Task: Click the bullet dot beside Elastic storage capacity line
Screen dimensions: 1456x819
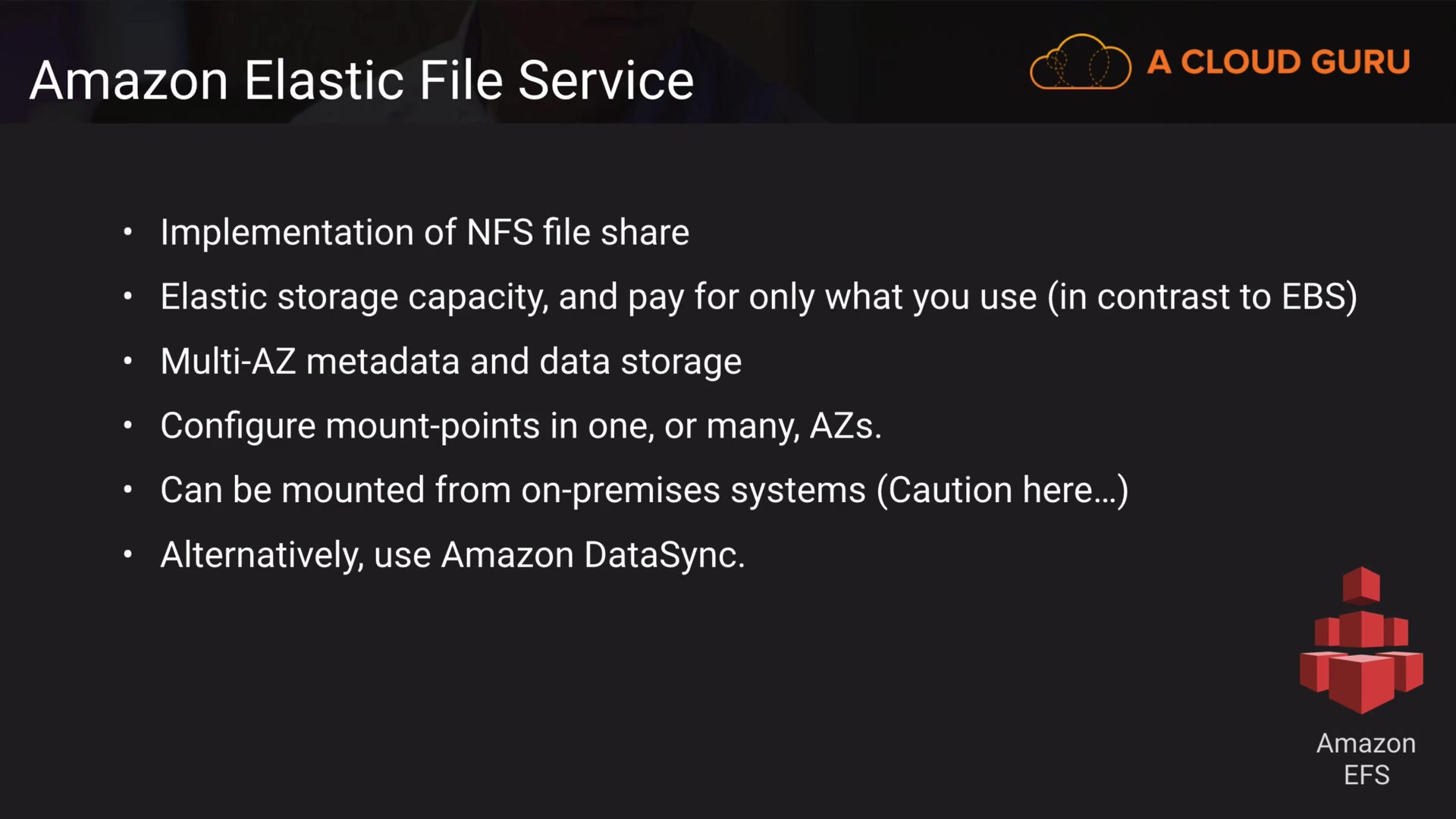Action: (x=128, y=297)
